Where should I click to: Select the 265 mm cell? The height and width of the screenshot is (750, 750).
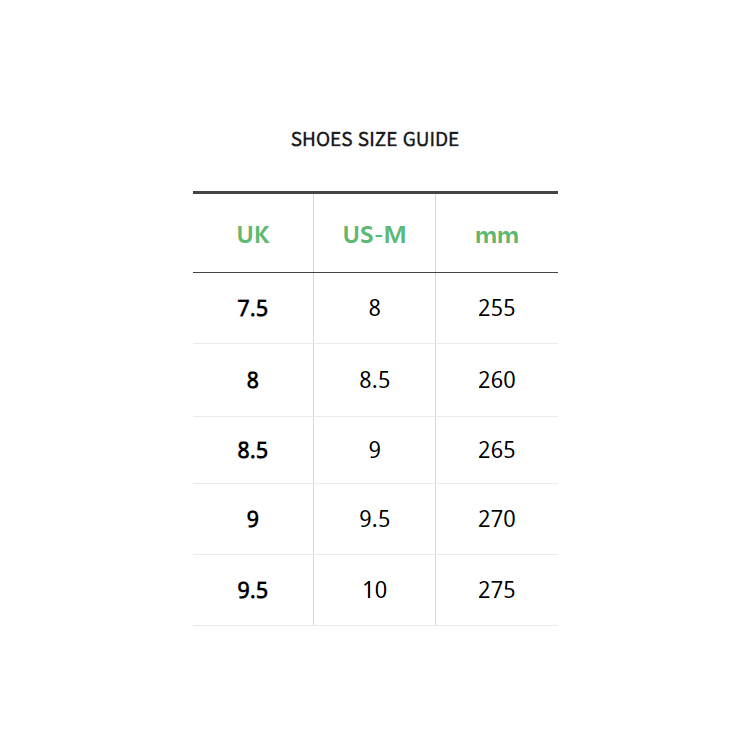click(x=497, y=451)
